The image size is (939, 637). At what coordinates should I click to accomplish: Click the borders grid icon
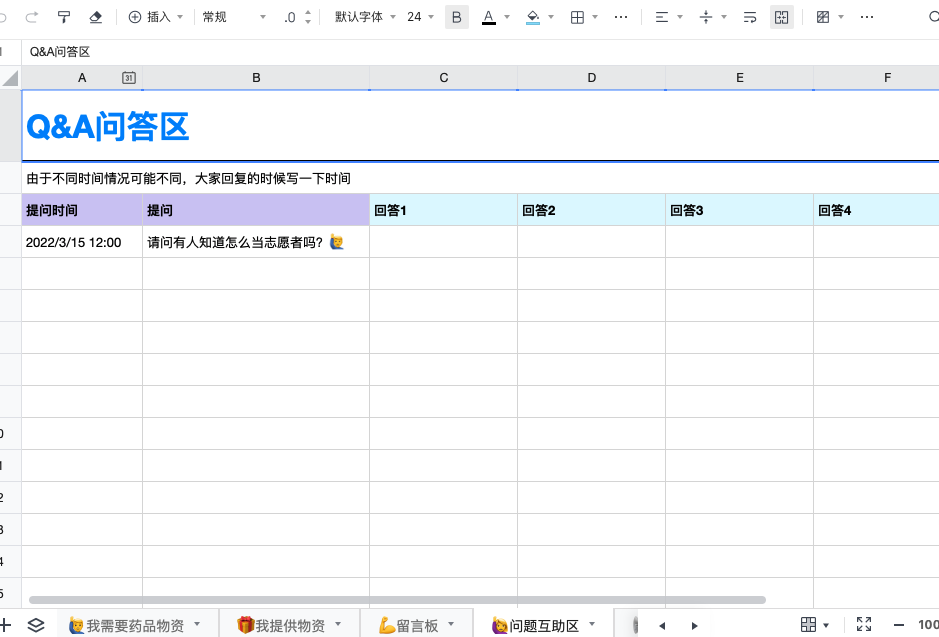577,17
